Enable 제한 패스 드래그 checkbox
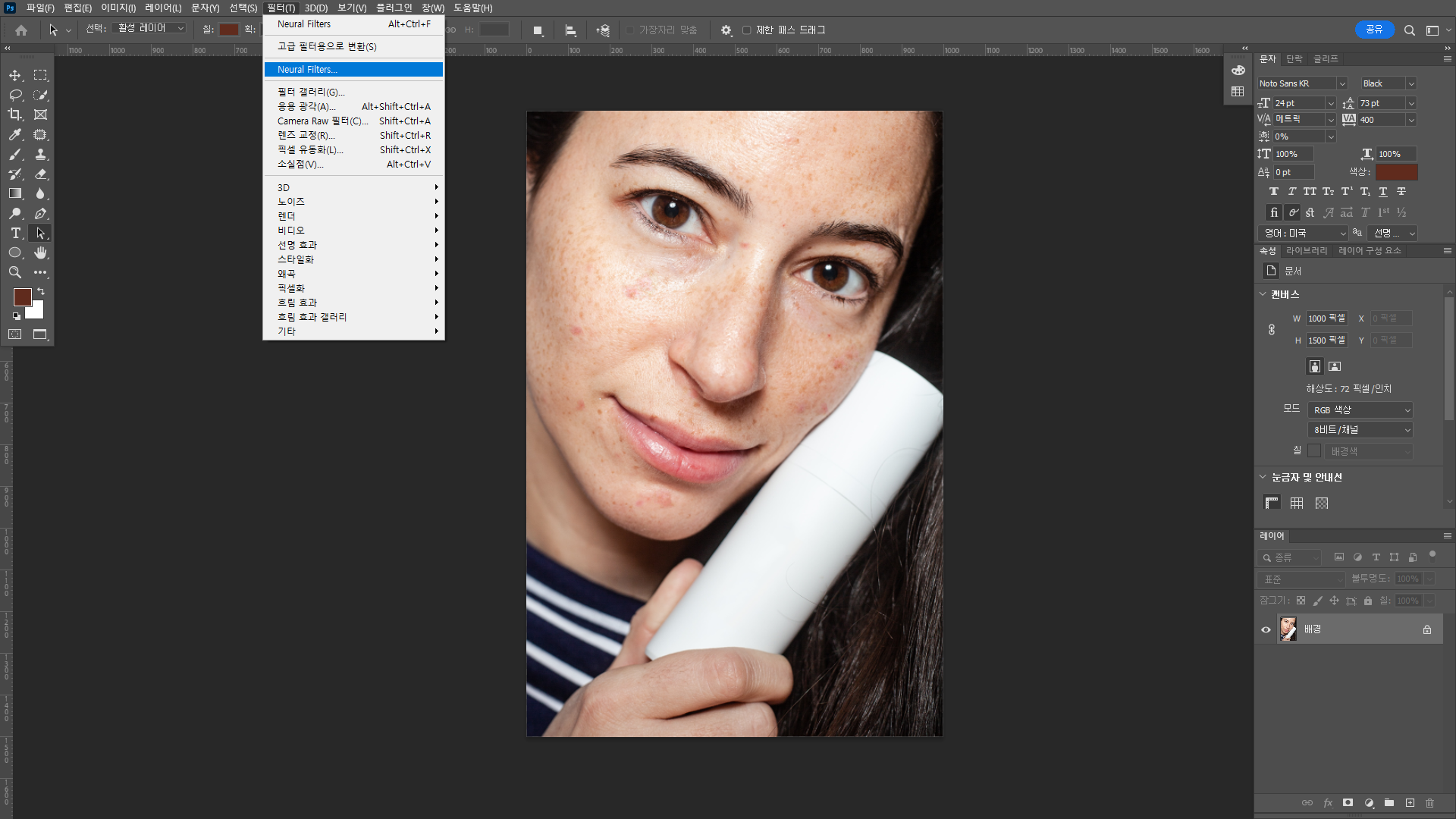Screen dimensions: 1456x819 point(746,30)
